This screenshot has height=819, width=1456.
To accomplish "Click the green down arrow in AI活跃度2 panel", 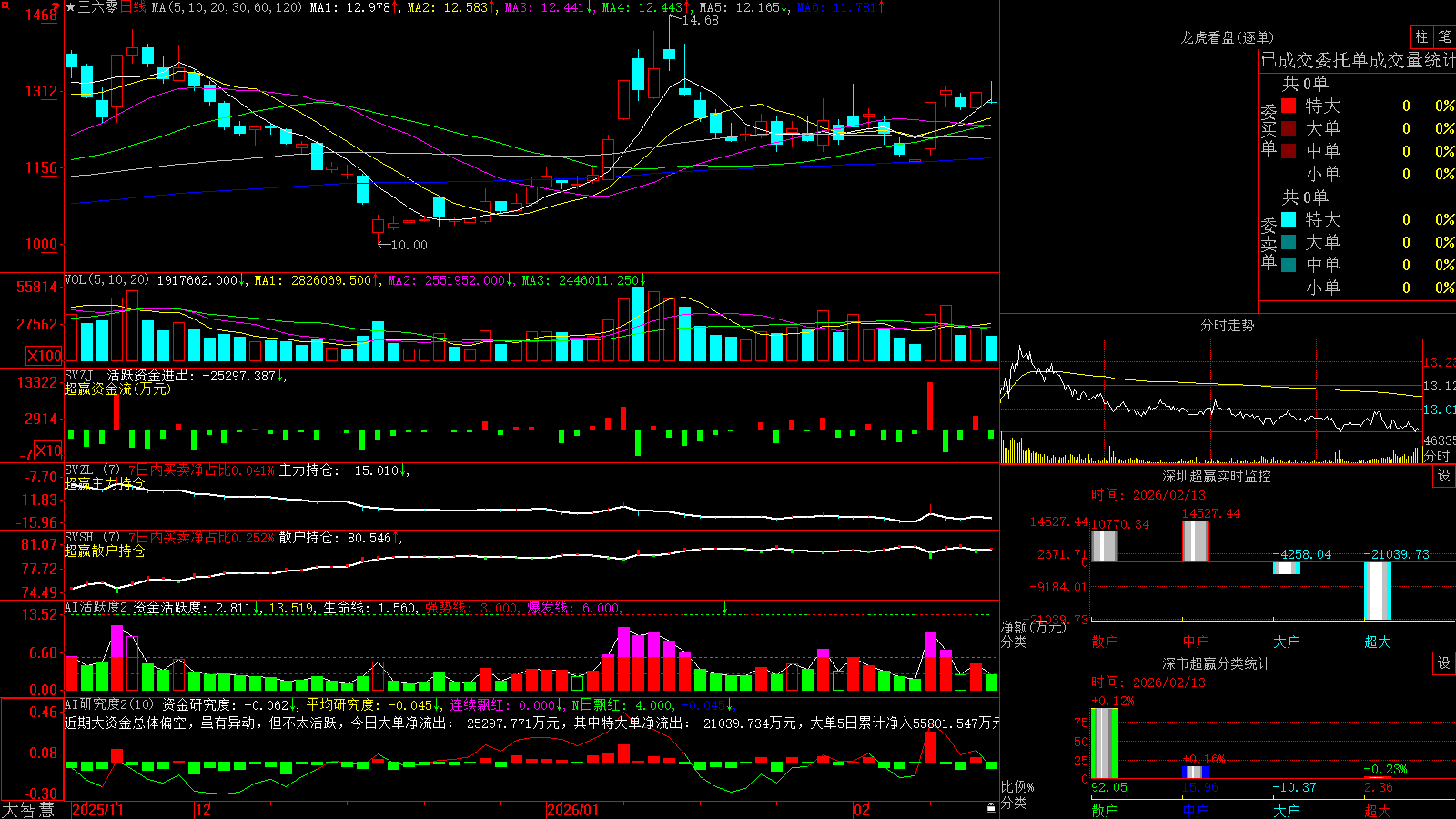I will (725, 607).
